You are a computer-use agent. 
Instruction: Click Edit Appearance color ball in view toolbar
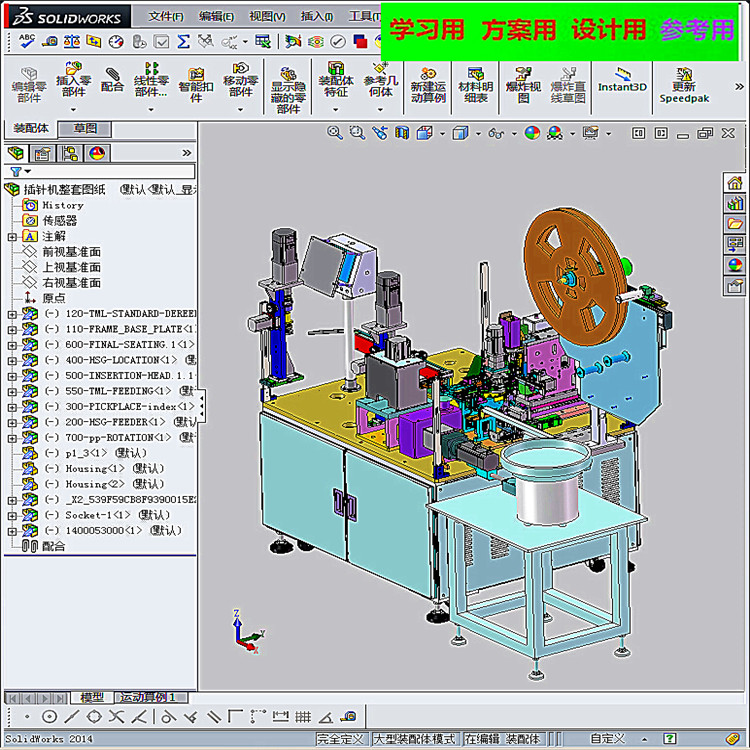coord(532,132)
